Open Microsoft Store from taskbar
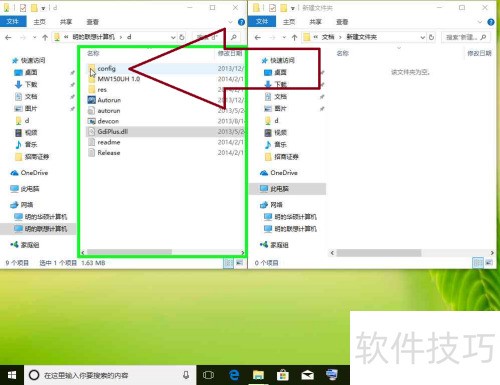This screenshot has width=500, height=385. pos(283,375)
